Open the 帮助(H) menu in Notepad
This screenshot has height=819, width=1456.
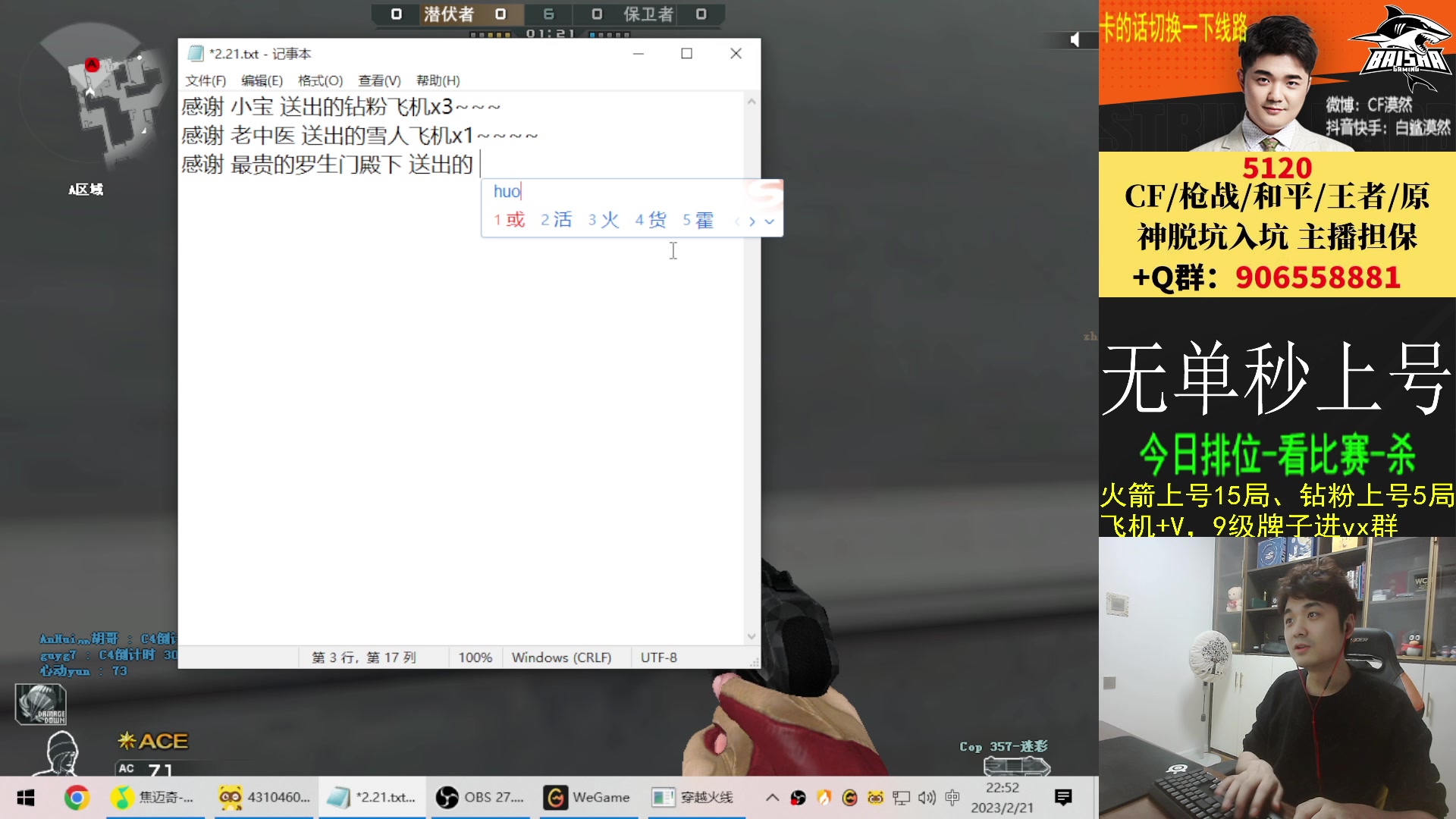point(438,80)
